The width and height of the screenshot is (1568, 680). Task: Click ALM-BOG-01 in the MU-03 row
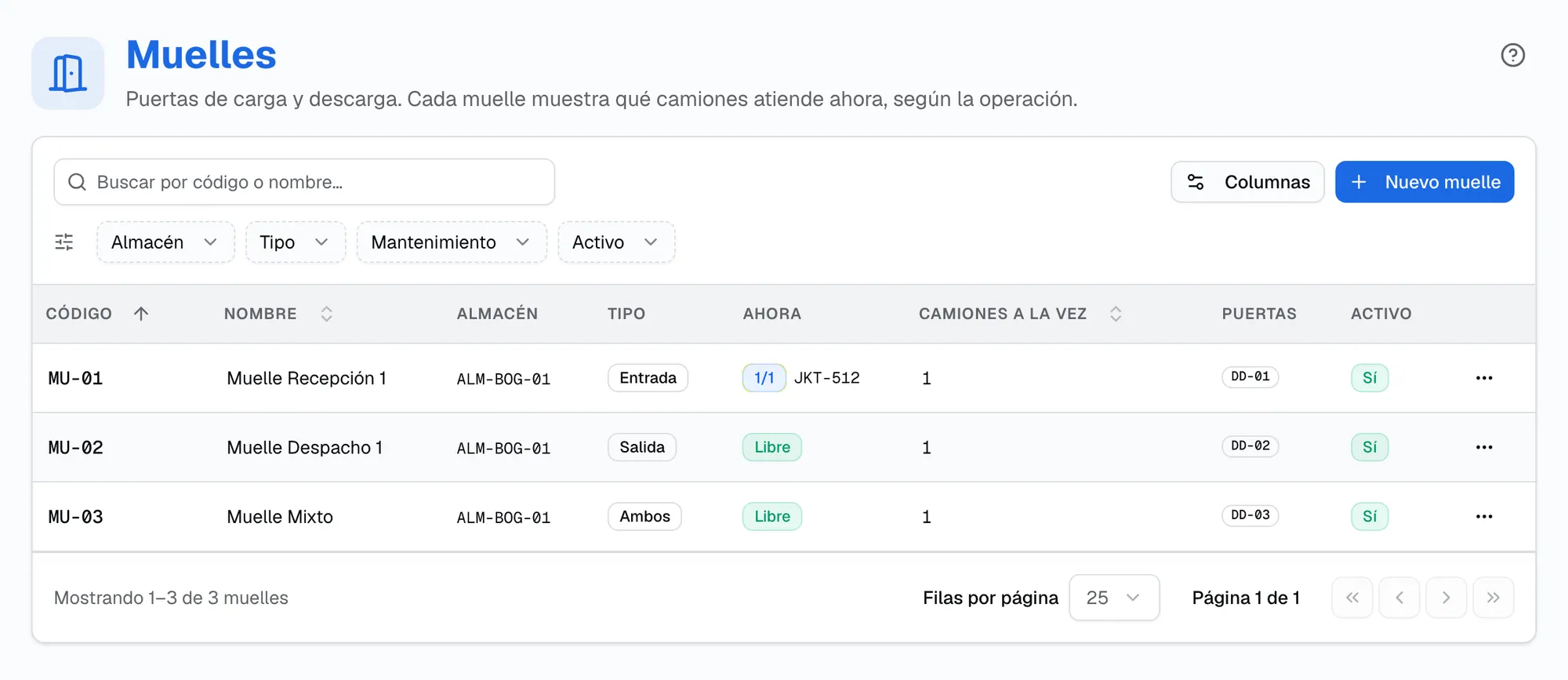503,518
